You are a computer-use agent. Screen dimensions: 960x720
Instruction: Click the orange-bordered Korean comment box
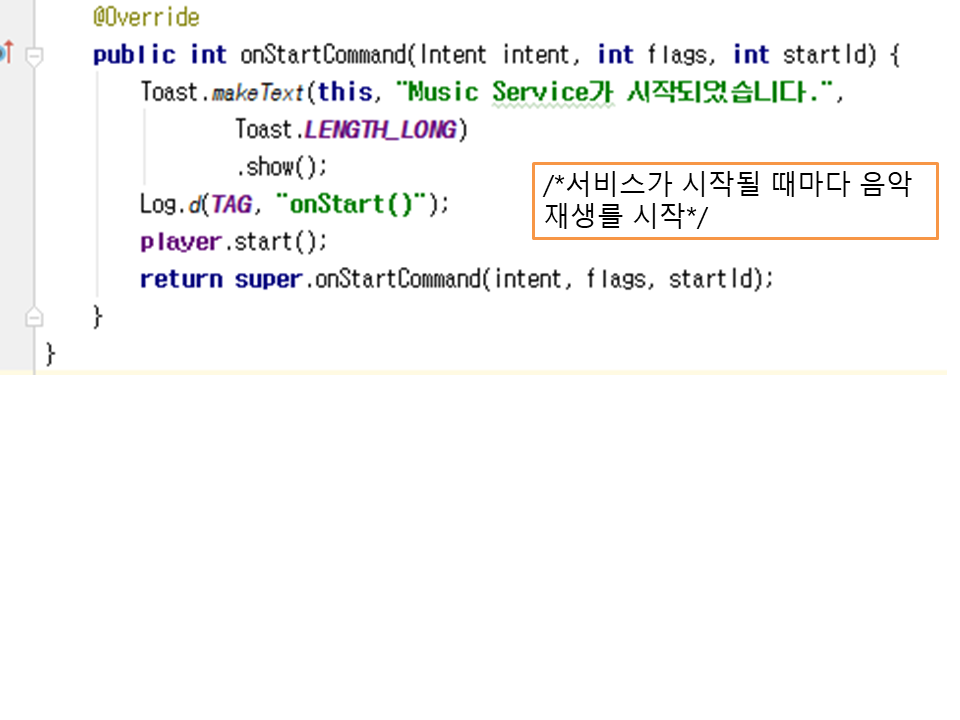[734, 201]
